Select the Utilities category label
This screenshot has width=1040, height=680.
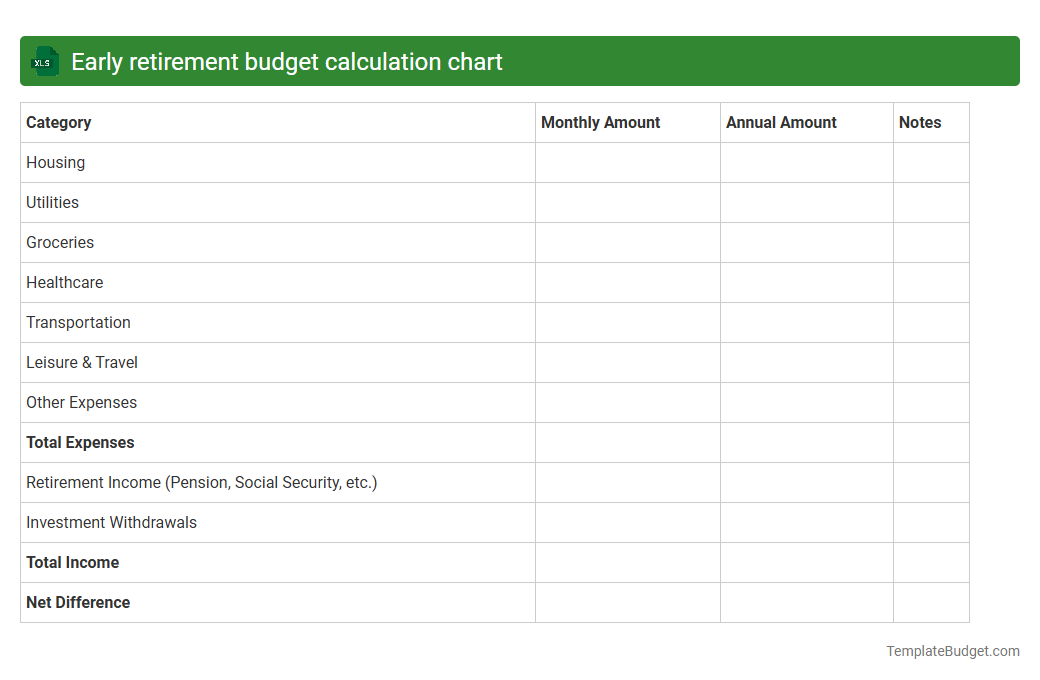tap(52, 202)
